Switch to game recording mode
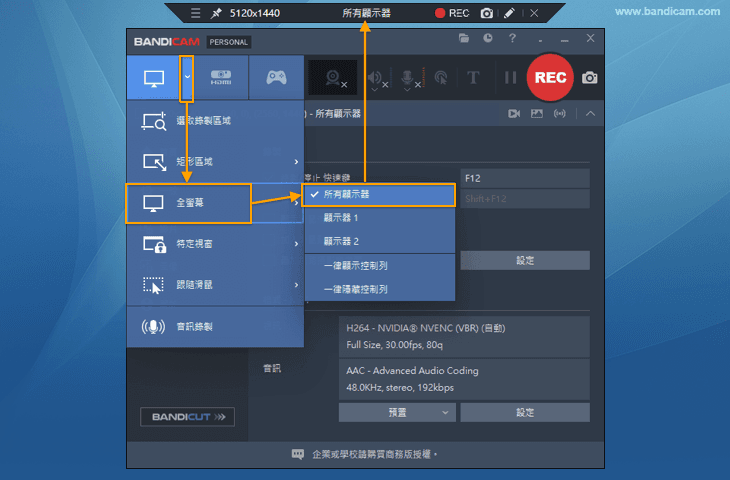730x480 pixels. [277, 78]
